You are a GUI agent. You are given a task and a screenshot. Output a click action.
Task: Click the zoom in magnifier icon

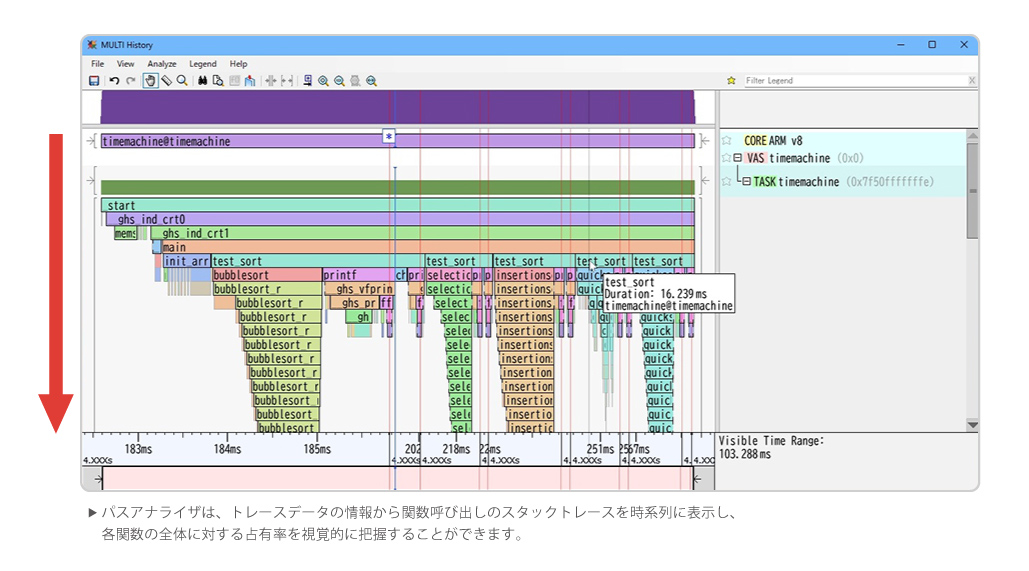324,81
